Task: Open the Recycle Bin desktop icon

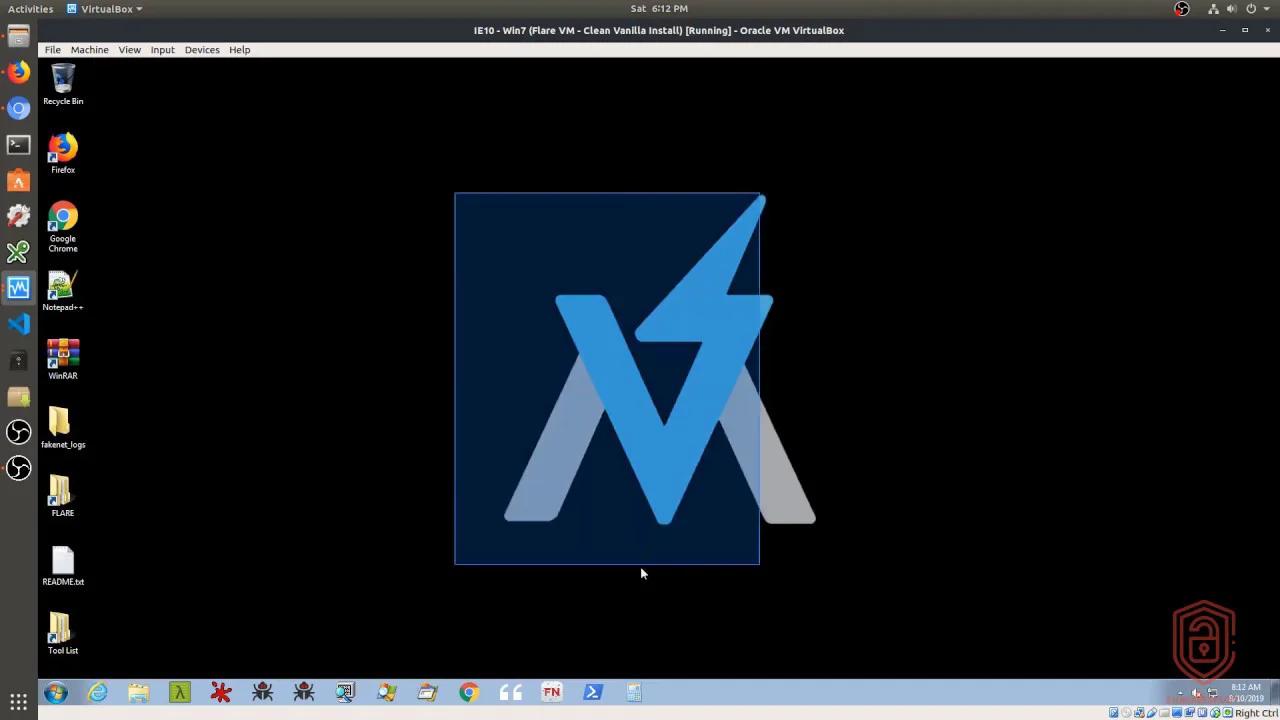Action: pyautogui.click(x=63, y=80)
